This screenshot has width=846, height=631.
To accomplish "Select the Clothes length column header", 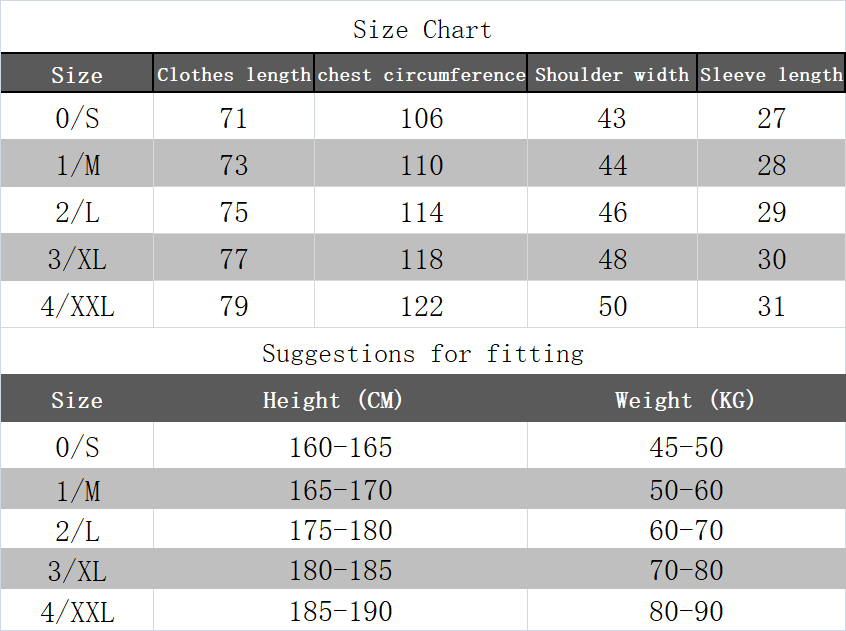I will (234, 73).
